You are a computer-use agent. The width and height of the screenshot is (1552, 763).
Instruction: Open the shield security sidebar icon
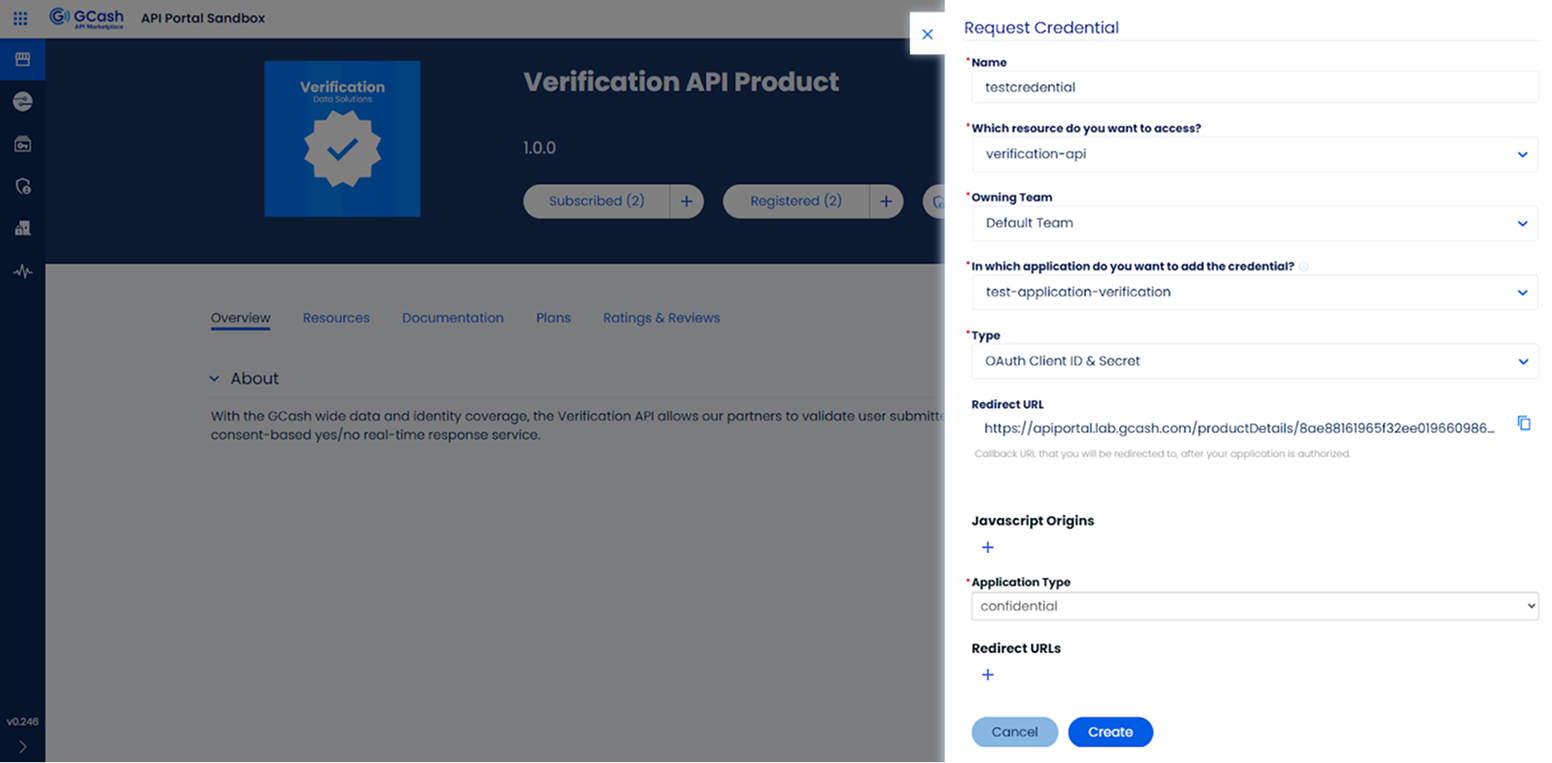pyautogui.click(x=22, y=186)
